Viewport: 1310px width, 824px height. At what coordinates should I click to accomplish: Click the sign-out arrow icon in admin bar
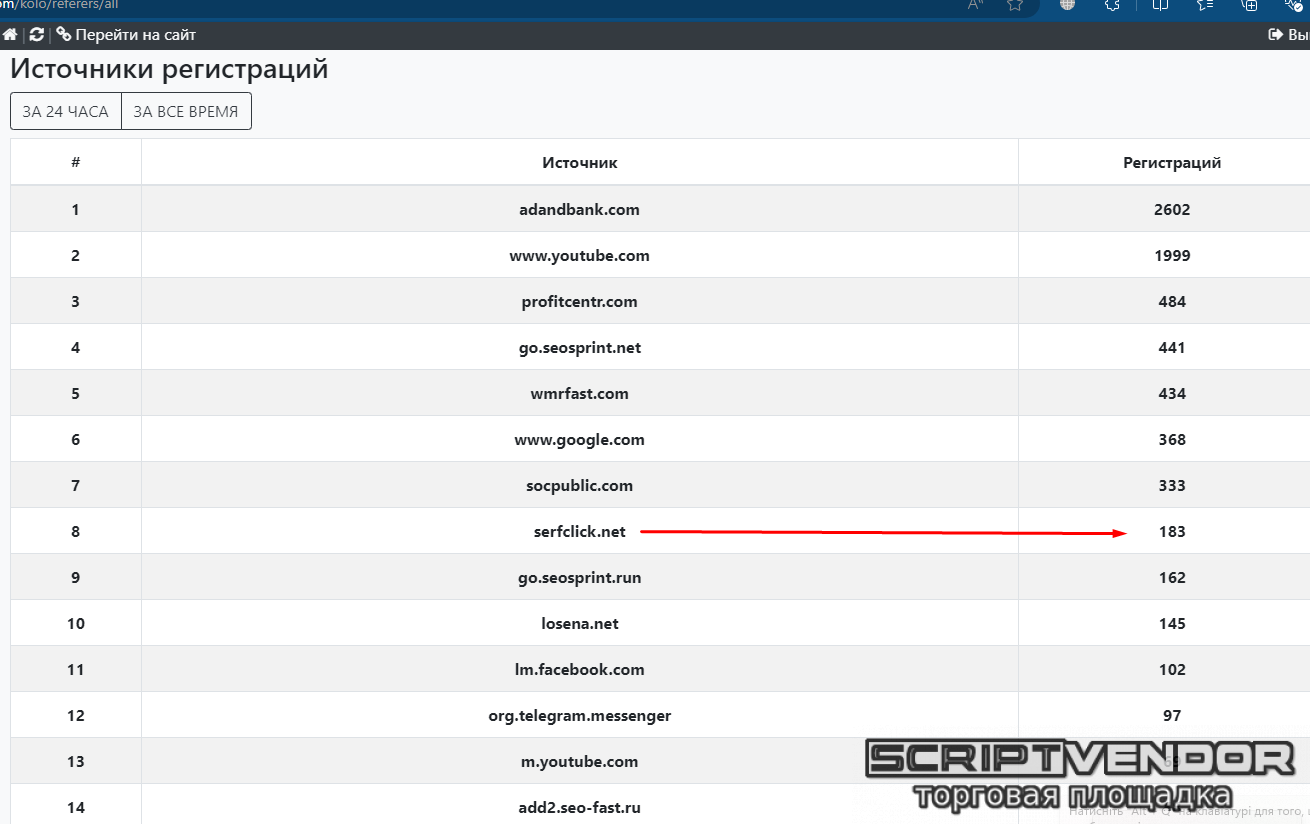(1275, 35)
